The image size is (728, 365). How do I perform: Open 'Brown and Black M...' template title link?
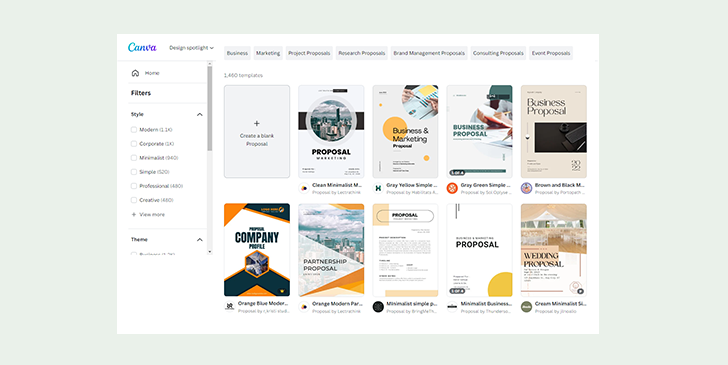[559, 185]
